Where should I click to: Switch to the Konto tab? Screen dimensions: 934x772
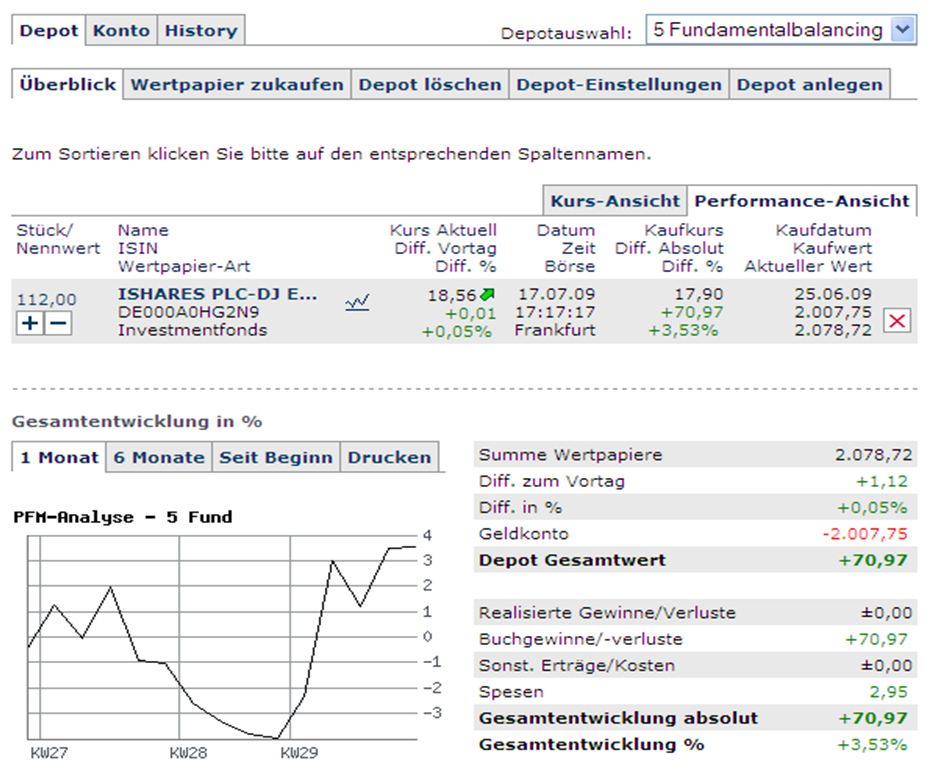[122, 30]
